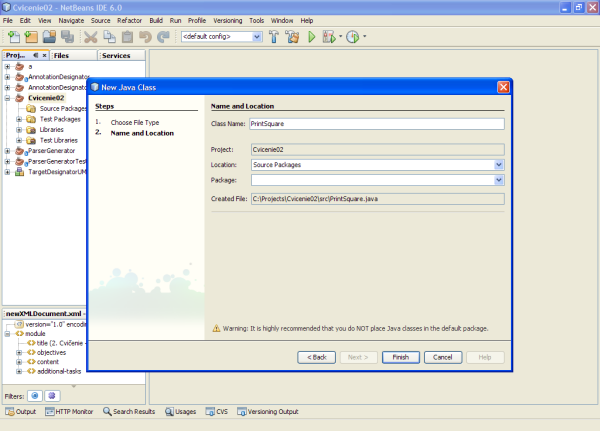Open the Profile menu
The width and height of the screenshot is (600, 431).
tap(197, 21)
